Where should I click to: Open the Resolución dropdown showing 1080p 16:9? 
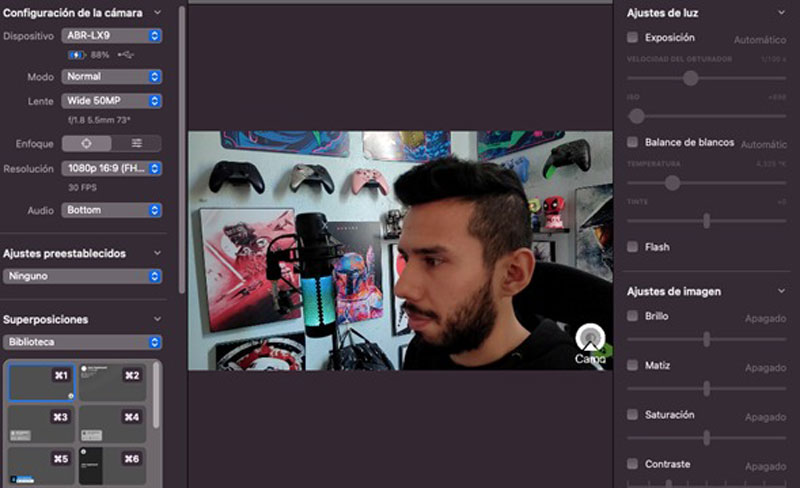111,169
